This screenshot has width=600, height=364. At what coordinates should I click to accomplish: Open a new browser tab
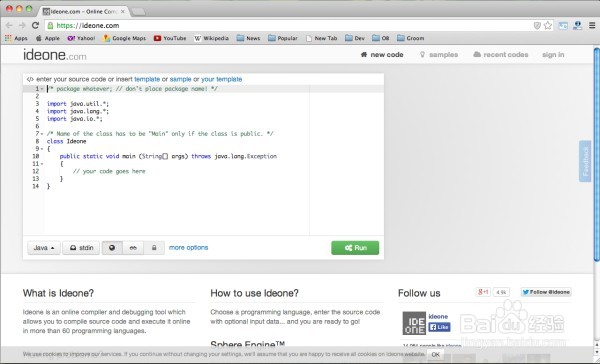click(x=139, y=12)
